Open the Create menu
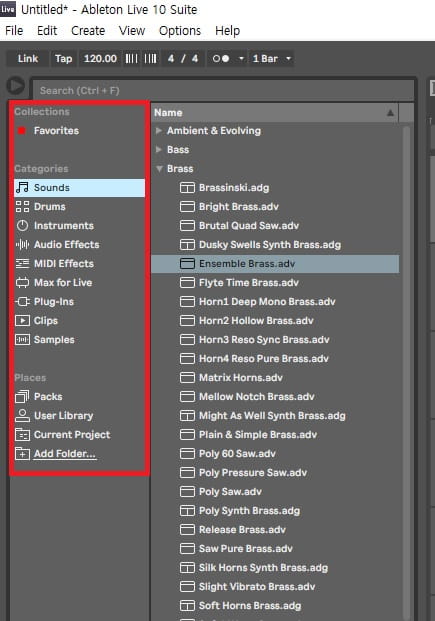This screenshot has height=621, width=435. click(x=88, y=30)
